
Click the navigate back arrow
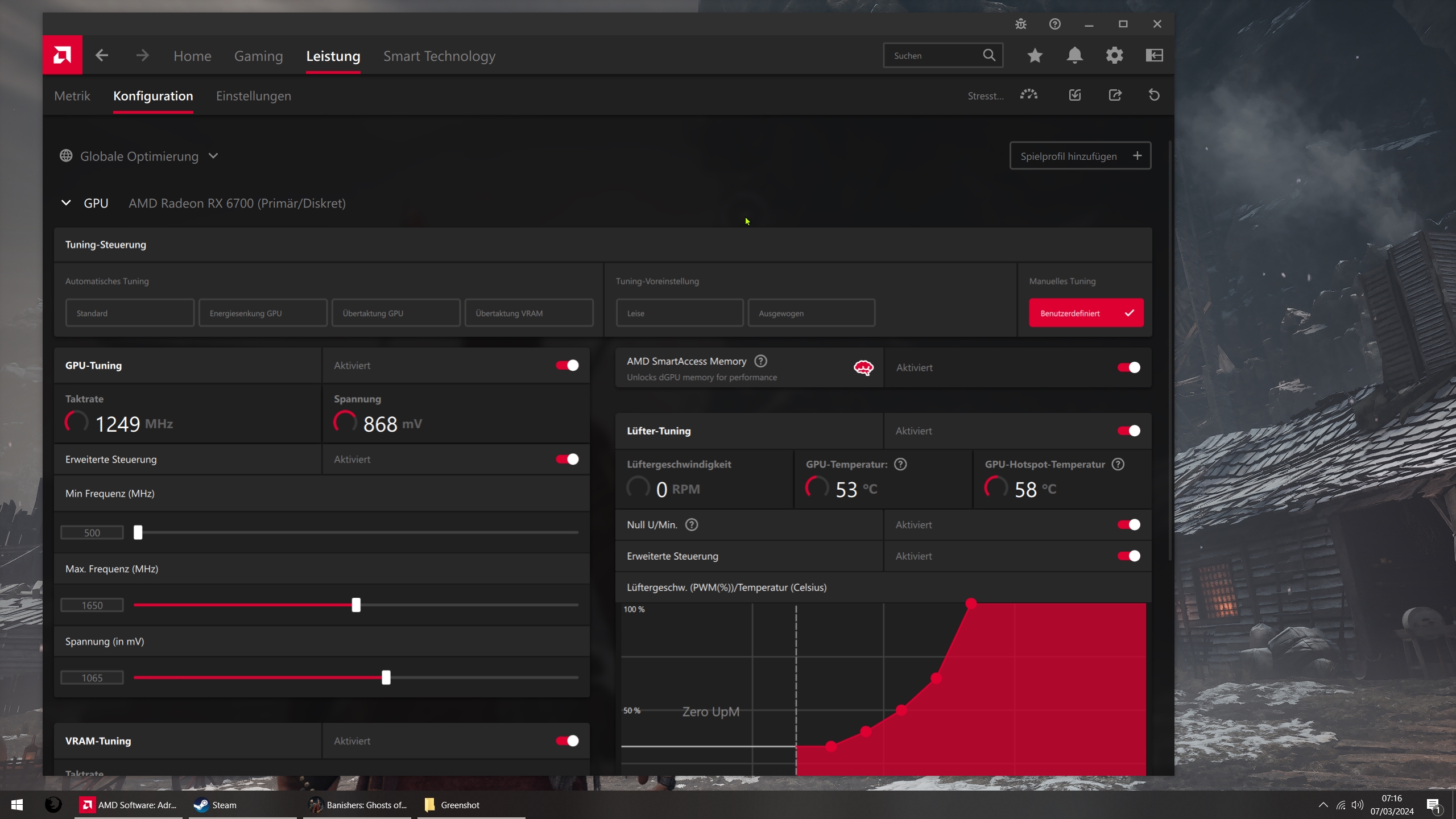(x=102, y=55)
